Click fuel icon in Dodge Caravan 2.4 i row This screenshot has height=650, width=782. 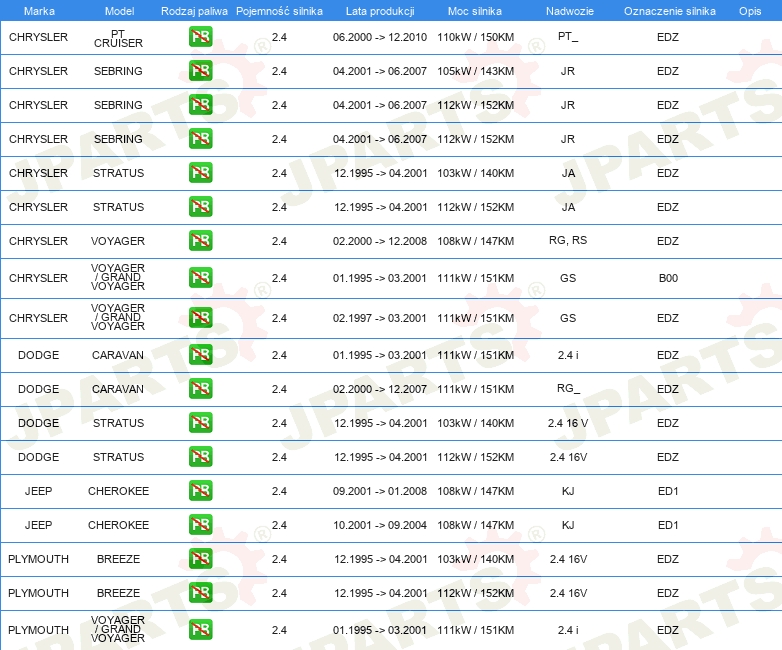[x=200, y=355]
